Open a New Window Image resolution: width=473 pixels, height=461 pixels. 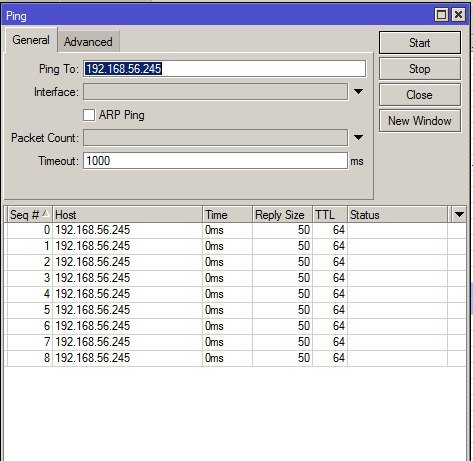pos(420,121)
